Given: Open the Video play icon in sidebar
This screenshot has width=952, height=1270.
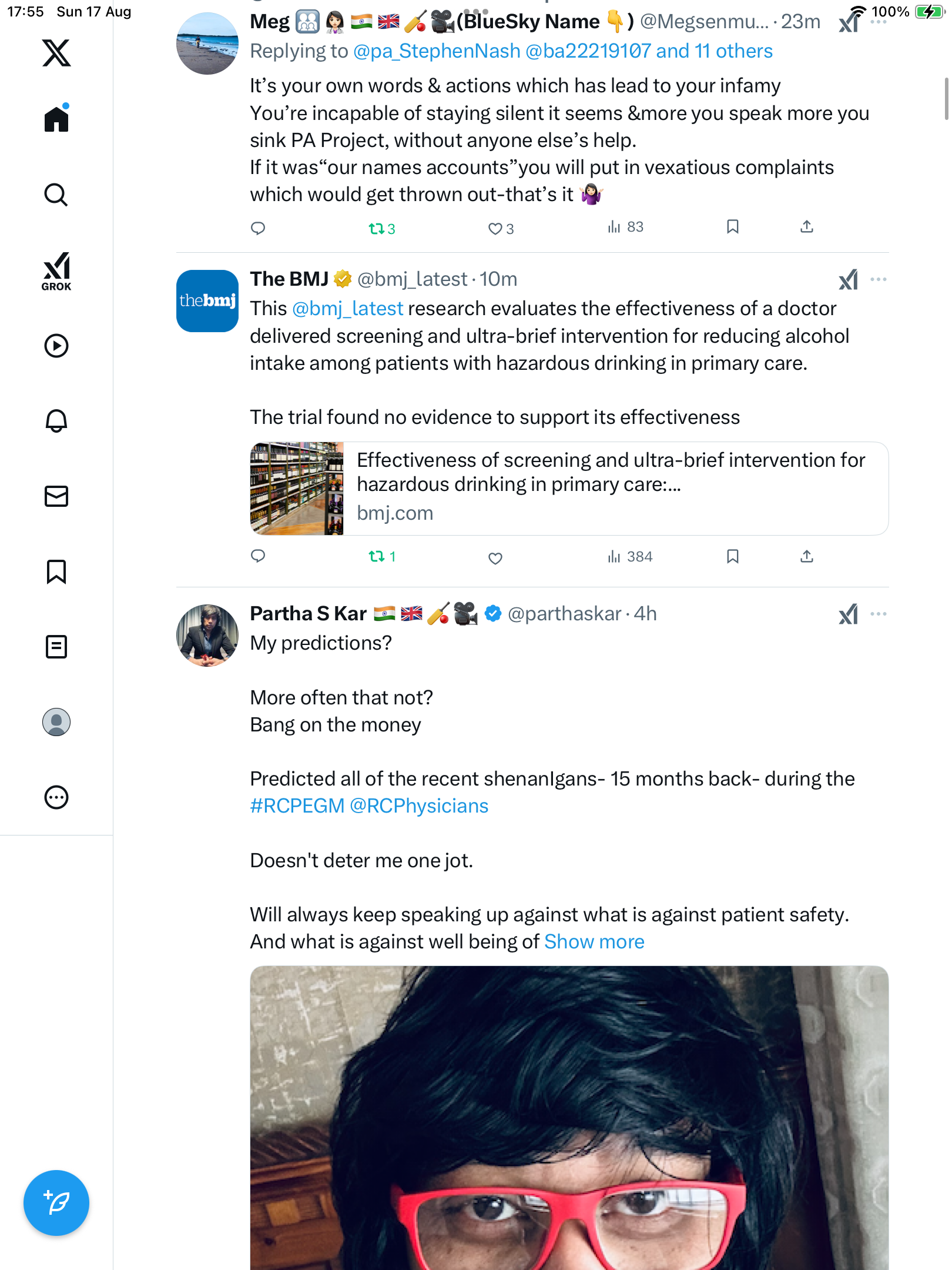Looking at the screenshot, I should pos(56,346).
